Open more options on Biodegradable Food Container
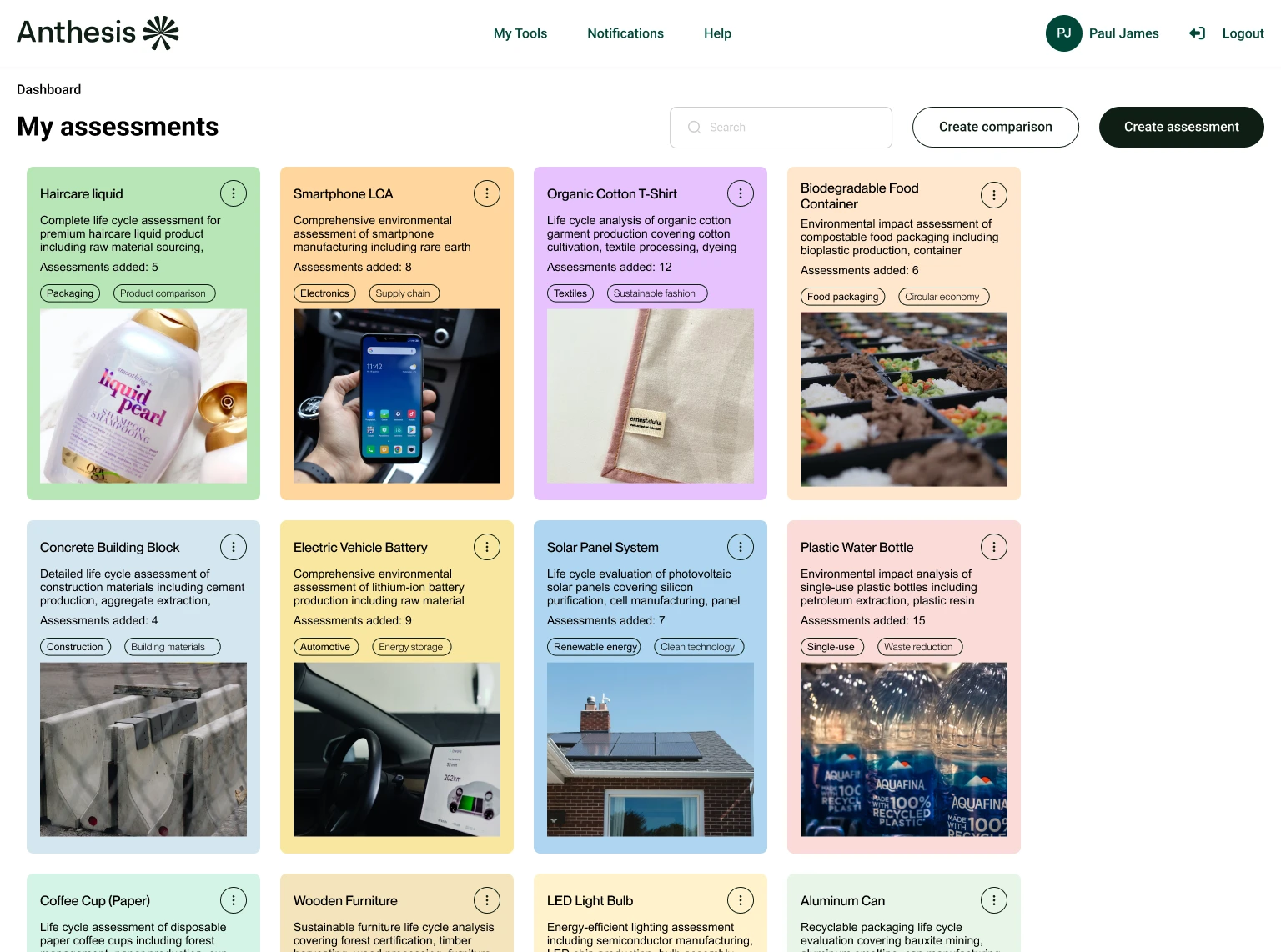Image resolution: width=1281 pixels, height=952 pixels. [x=994, y=195]
